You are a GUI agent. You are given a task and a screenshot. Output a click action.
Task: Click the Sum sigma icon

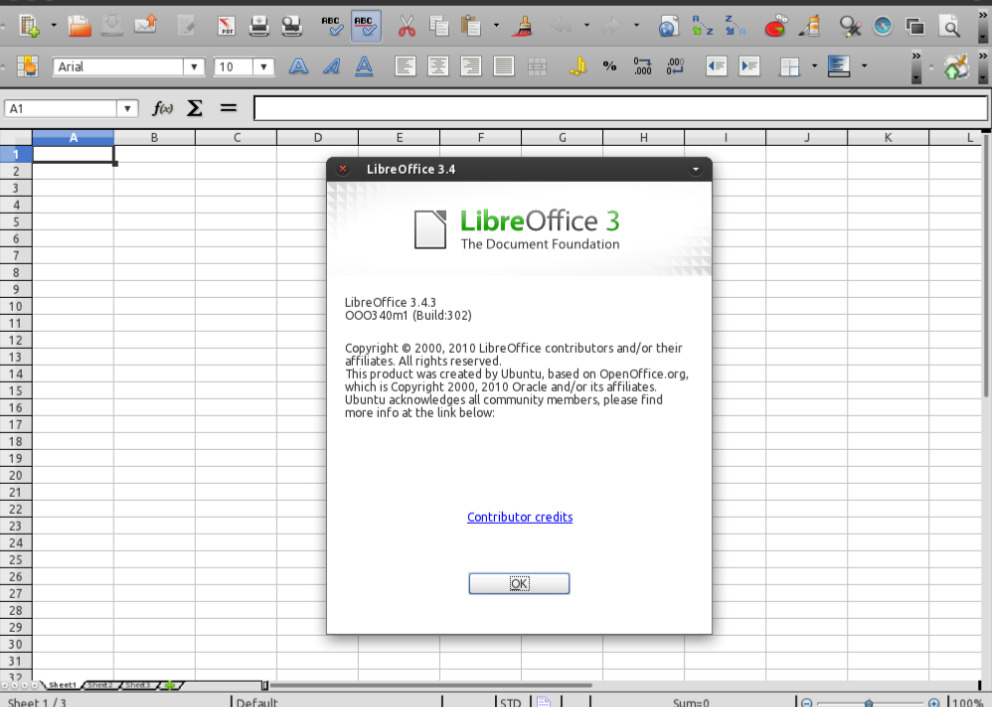195,109
